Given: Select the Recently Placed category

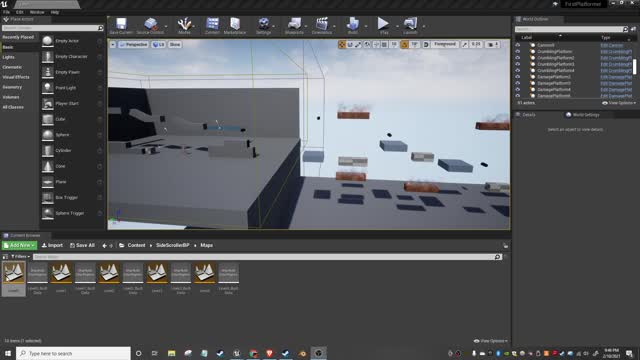Looking at the screenshot, I should pyautogui.click(x=18, y=37).
